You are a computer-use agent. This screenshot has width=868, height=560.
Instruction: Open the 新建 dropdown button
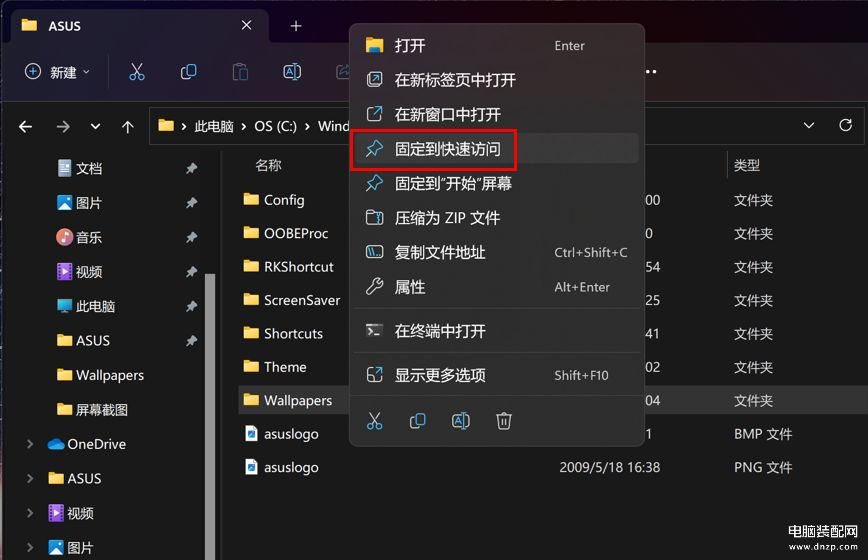pyautogui.click(x=57, y=72)
